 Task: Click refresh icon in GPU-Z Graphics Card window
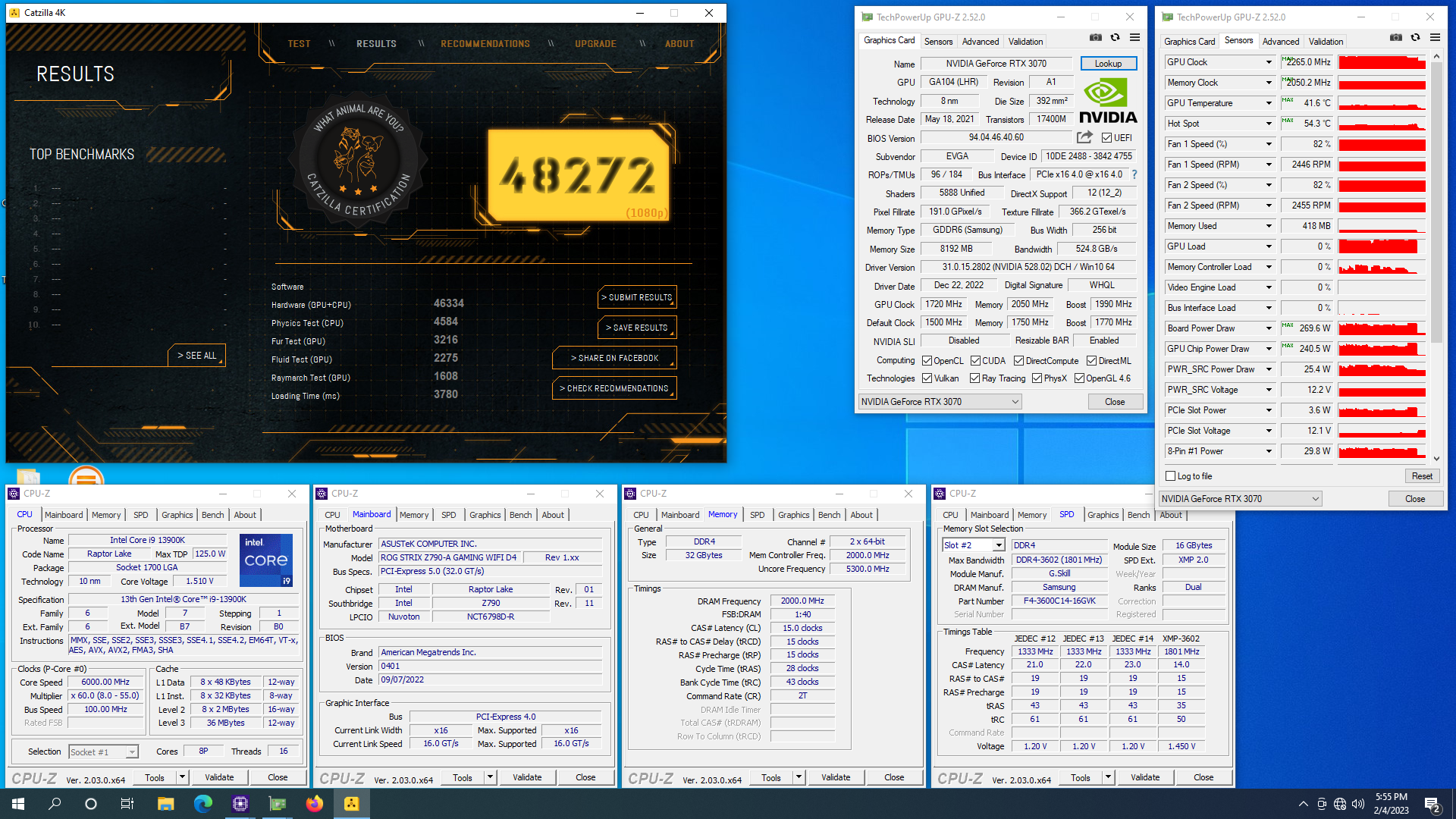[x=1115, y=37]
